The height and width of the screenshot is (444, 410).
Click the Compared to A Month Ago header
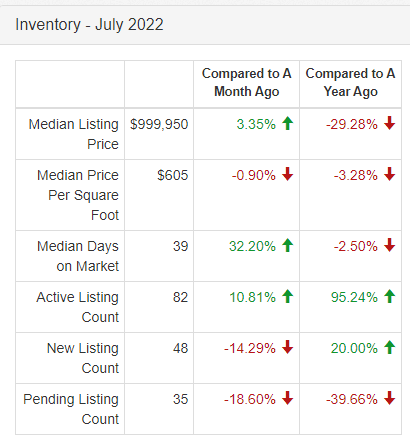(x=247, y=82)
